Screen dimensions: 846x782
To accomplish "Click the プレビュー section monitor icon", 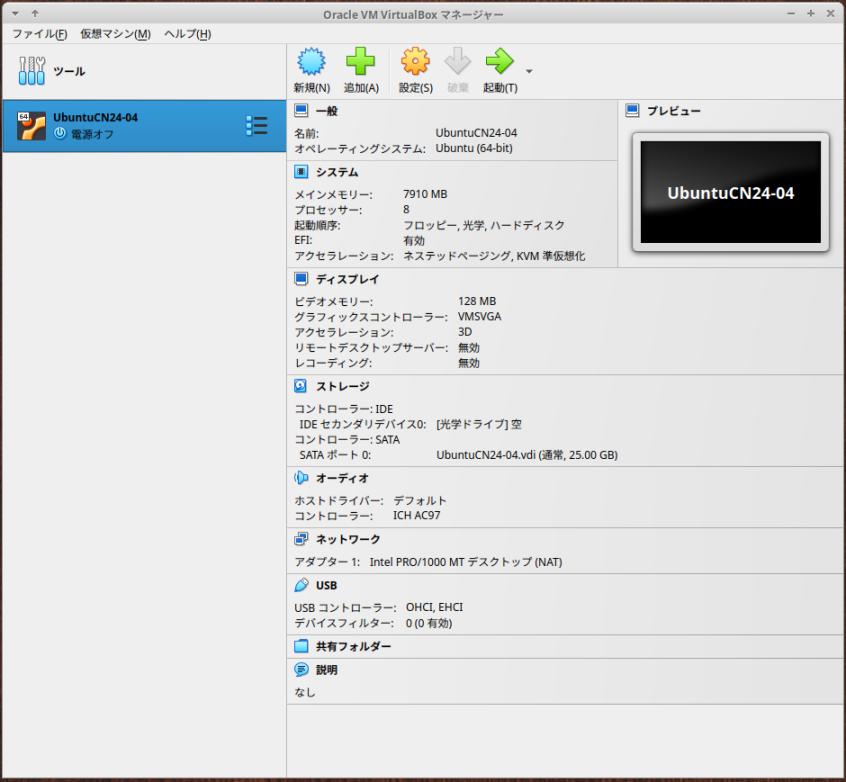I will [x=632, y=111].
